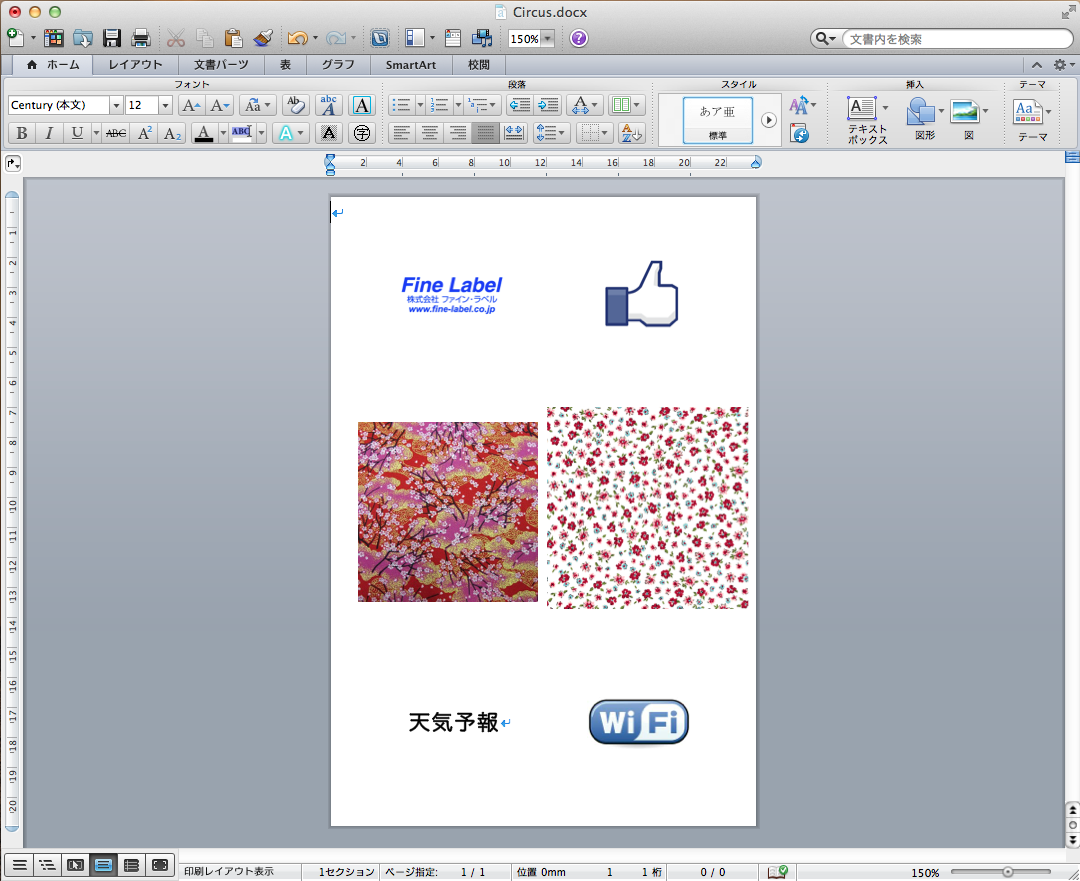This screenshot has height=881, width=1080.
Task: Align paragraph text to the left
Action: [402, 133]
